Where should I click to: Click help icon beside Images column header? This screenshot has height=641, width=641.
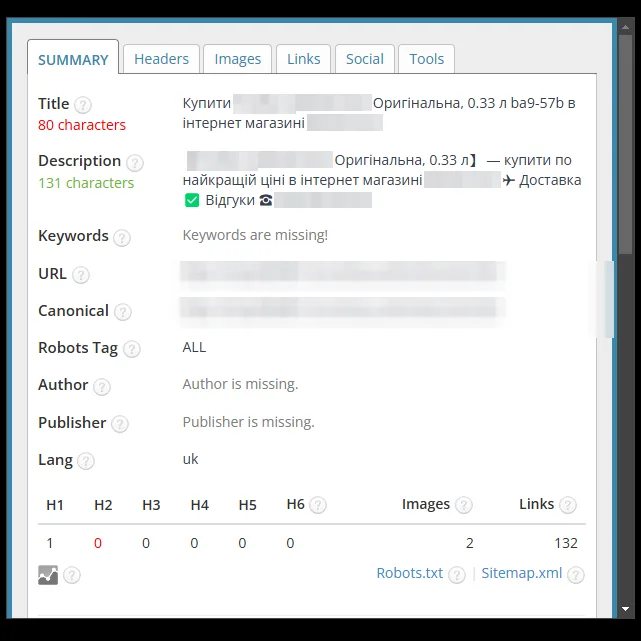coord(464,505)
